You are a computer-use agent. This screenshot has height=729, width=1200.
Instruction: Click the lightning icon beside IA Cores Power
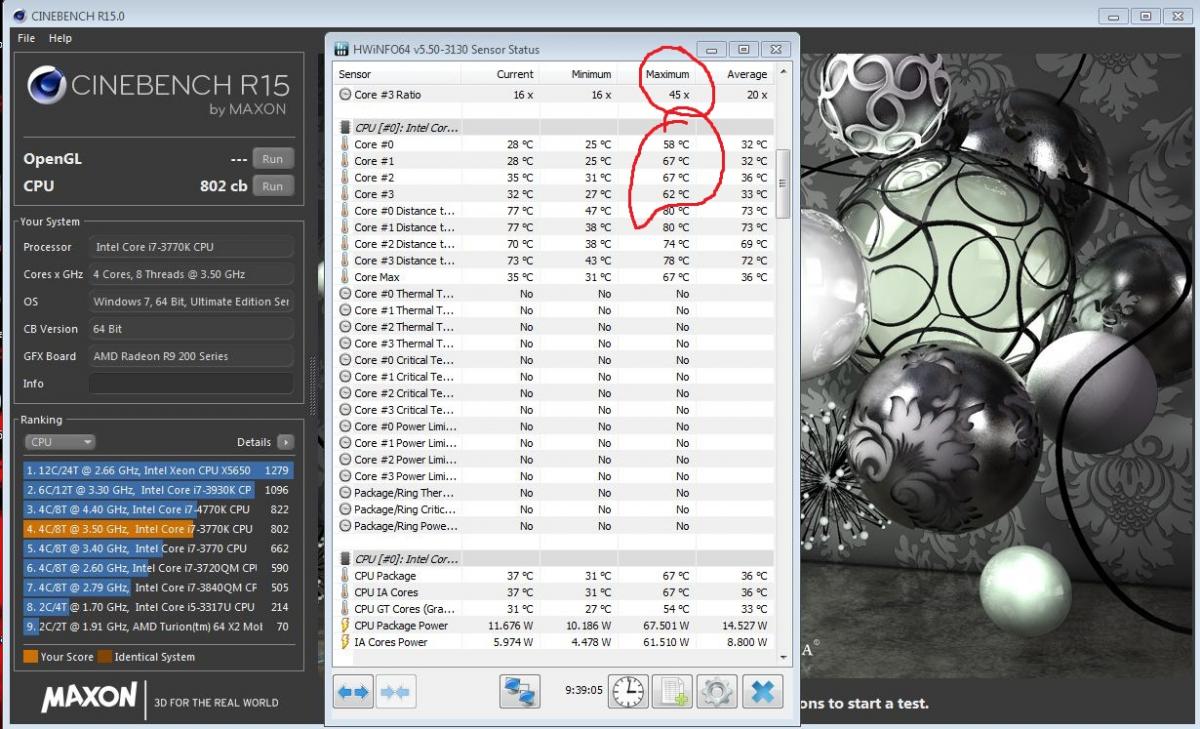click(345, 642)
